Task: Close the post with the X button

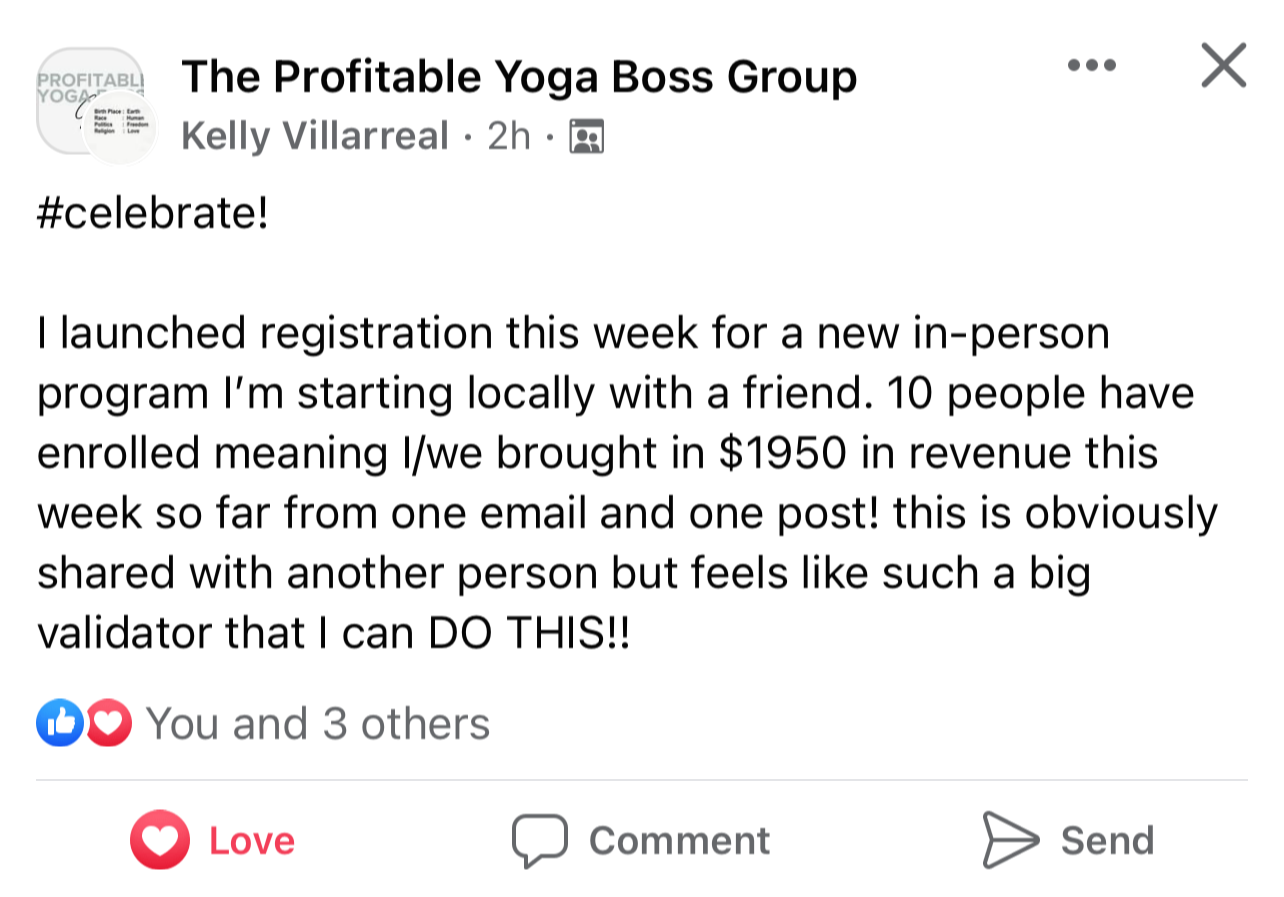Action: click(1222, 67)
